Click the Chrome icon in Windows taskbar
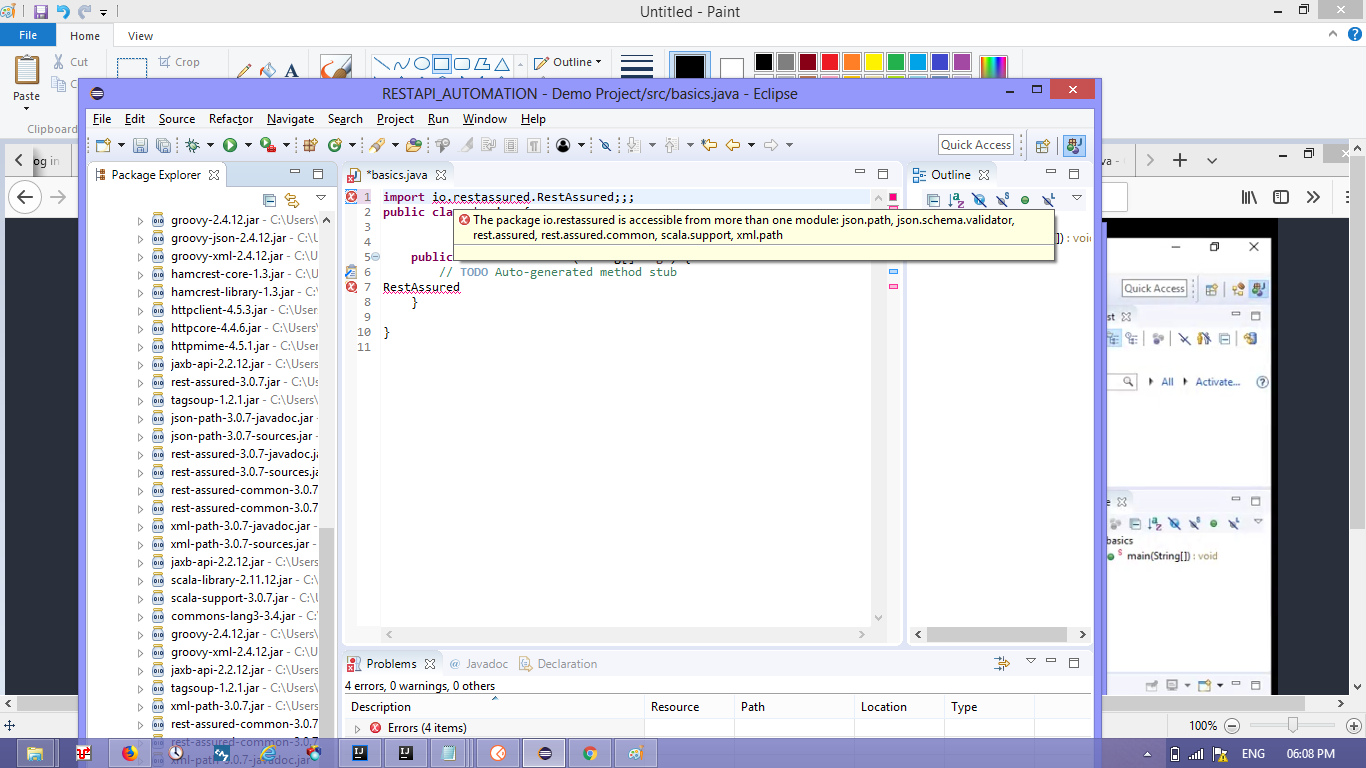The width and height of the screenshot is (1366, 768). click(x=590, y=753)
